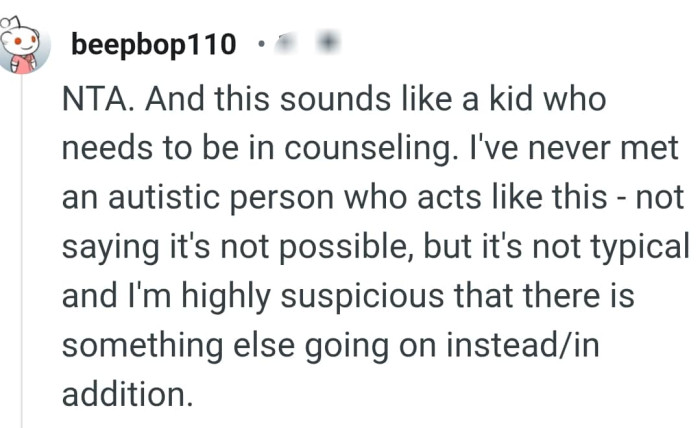Click the word "needs" in the comment

103,149
